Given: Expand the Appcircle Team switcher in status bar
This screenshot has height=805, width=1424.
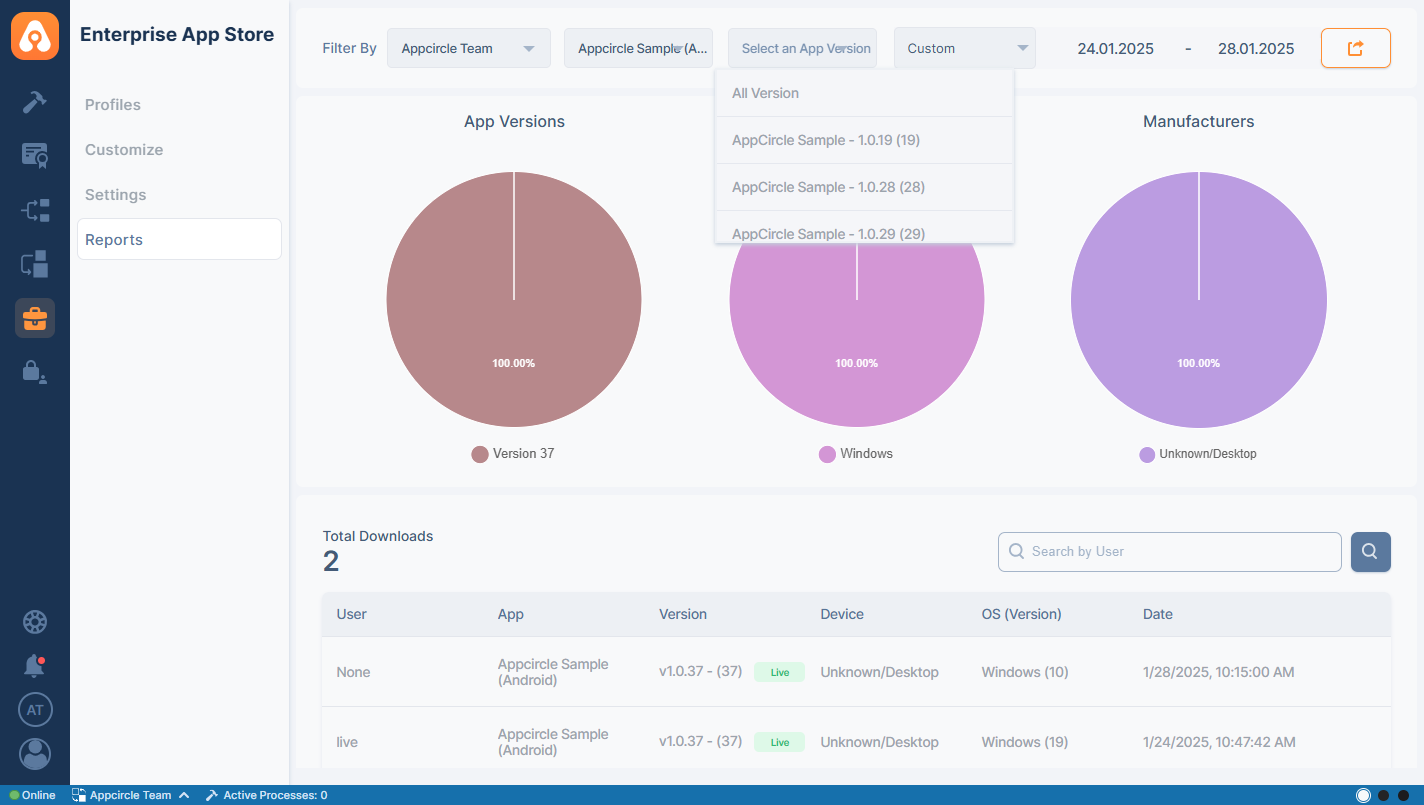Looking at the screenshot, I should click(130, 795).
